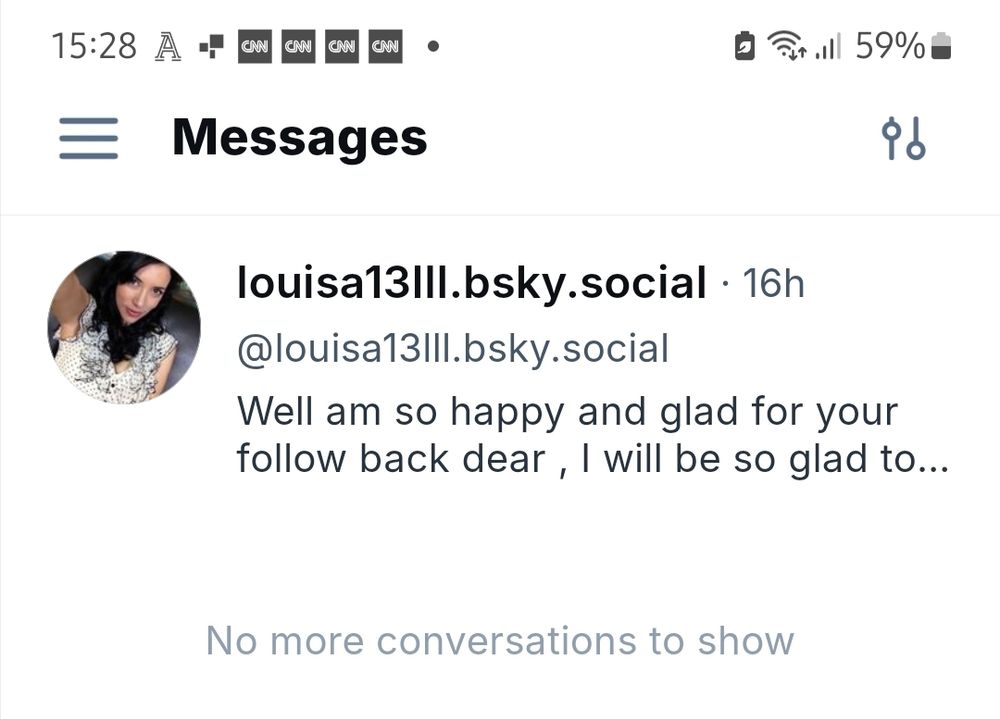Tap the Messages page title
This screenshot has width=1000, height=719.
[x=299, y=138]
